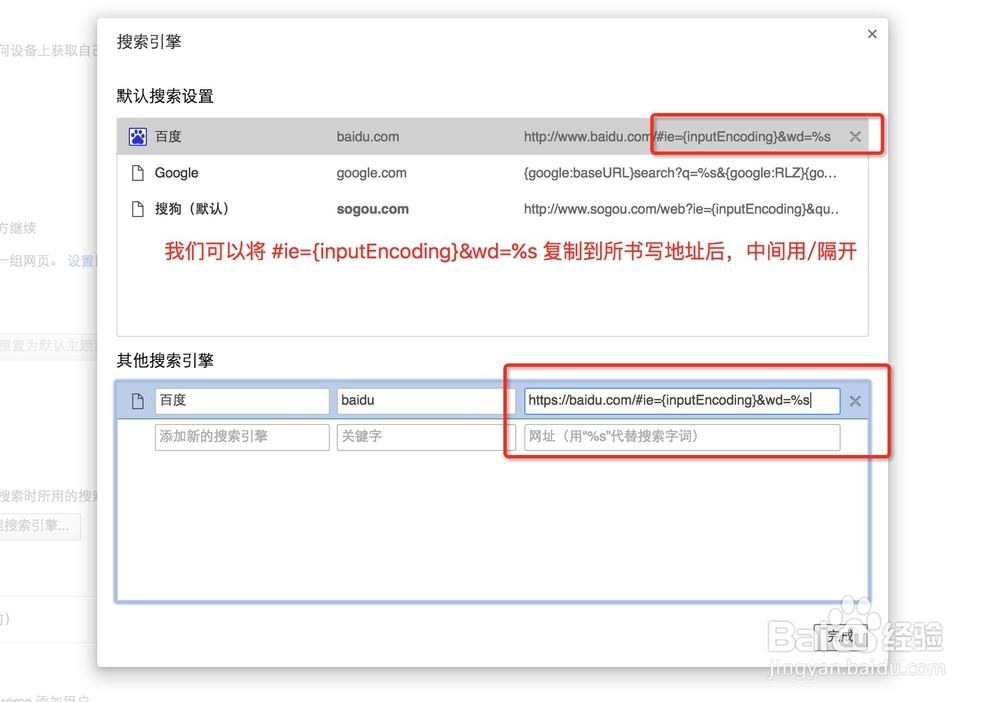Click the sogou.com keyword cell
The image size is (1000, 702).
(x=372, y=209)
